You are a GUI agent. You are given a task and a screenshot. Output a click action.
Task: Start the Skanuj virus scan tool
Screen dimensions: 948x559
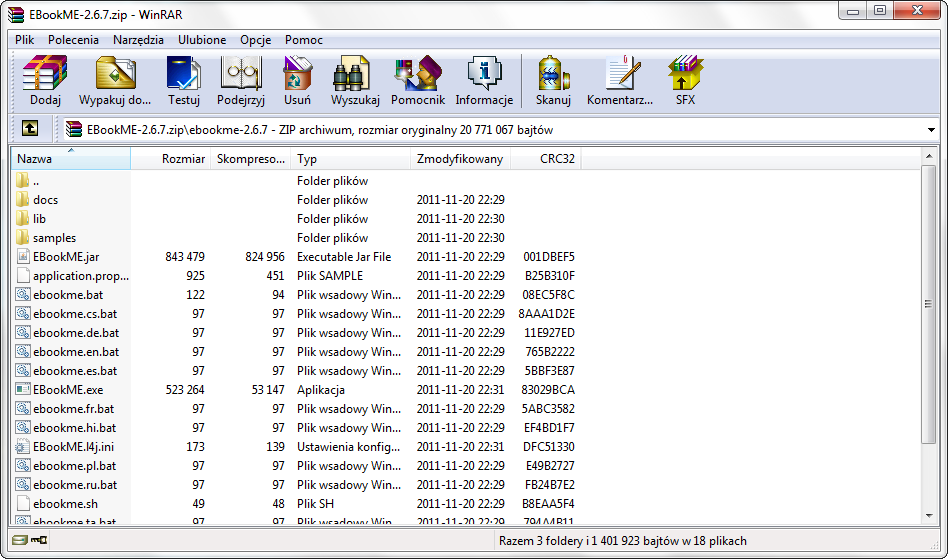coord(553,74)
